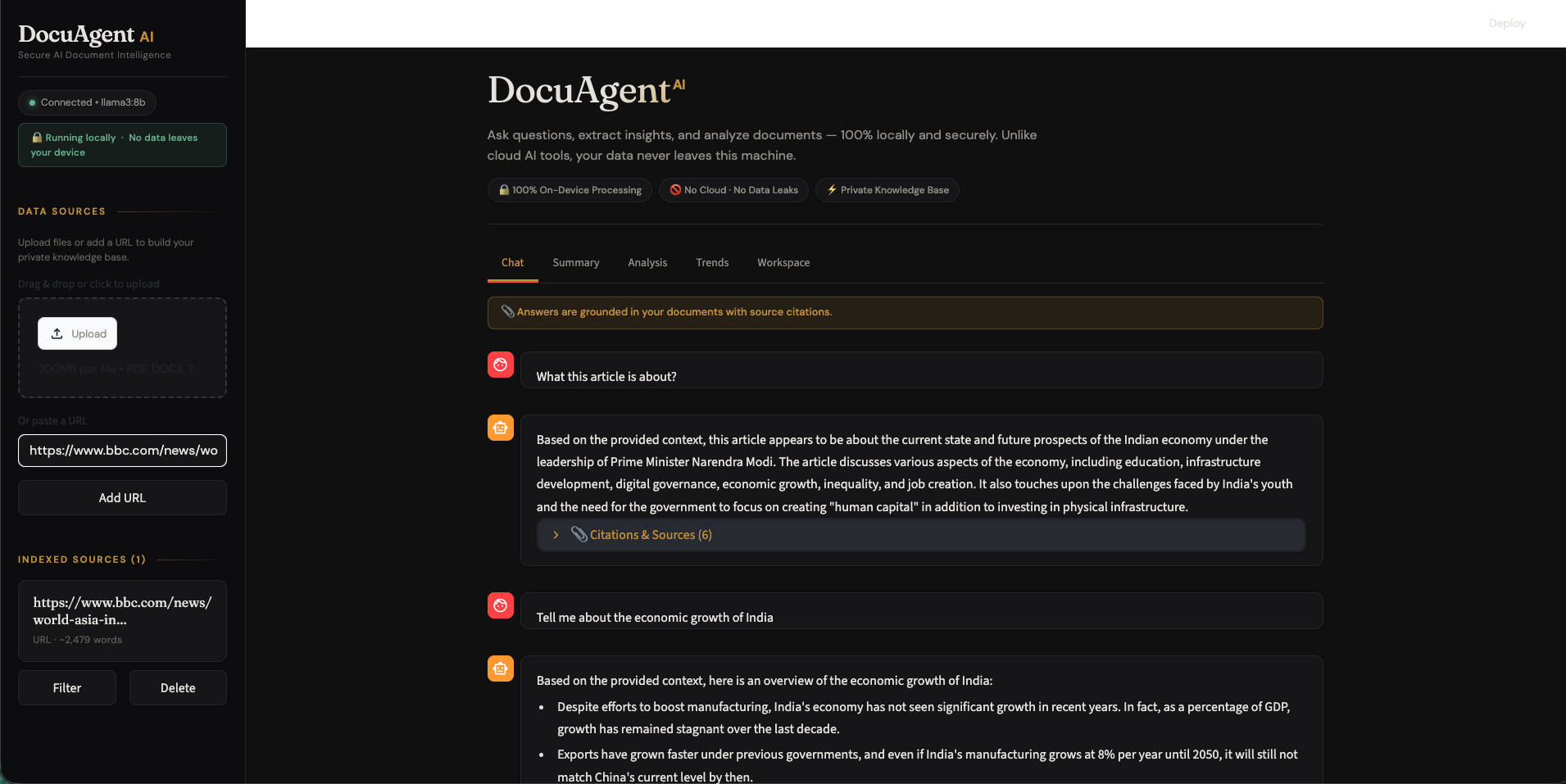This screenshot has width=1566, height=784.
Task: Click the bot avatar beside the article summary answer
Action: pos(501,428)
